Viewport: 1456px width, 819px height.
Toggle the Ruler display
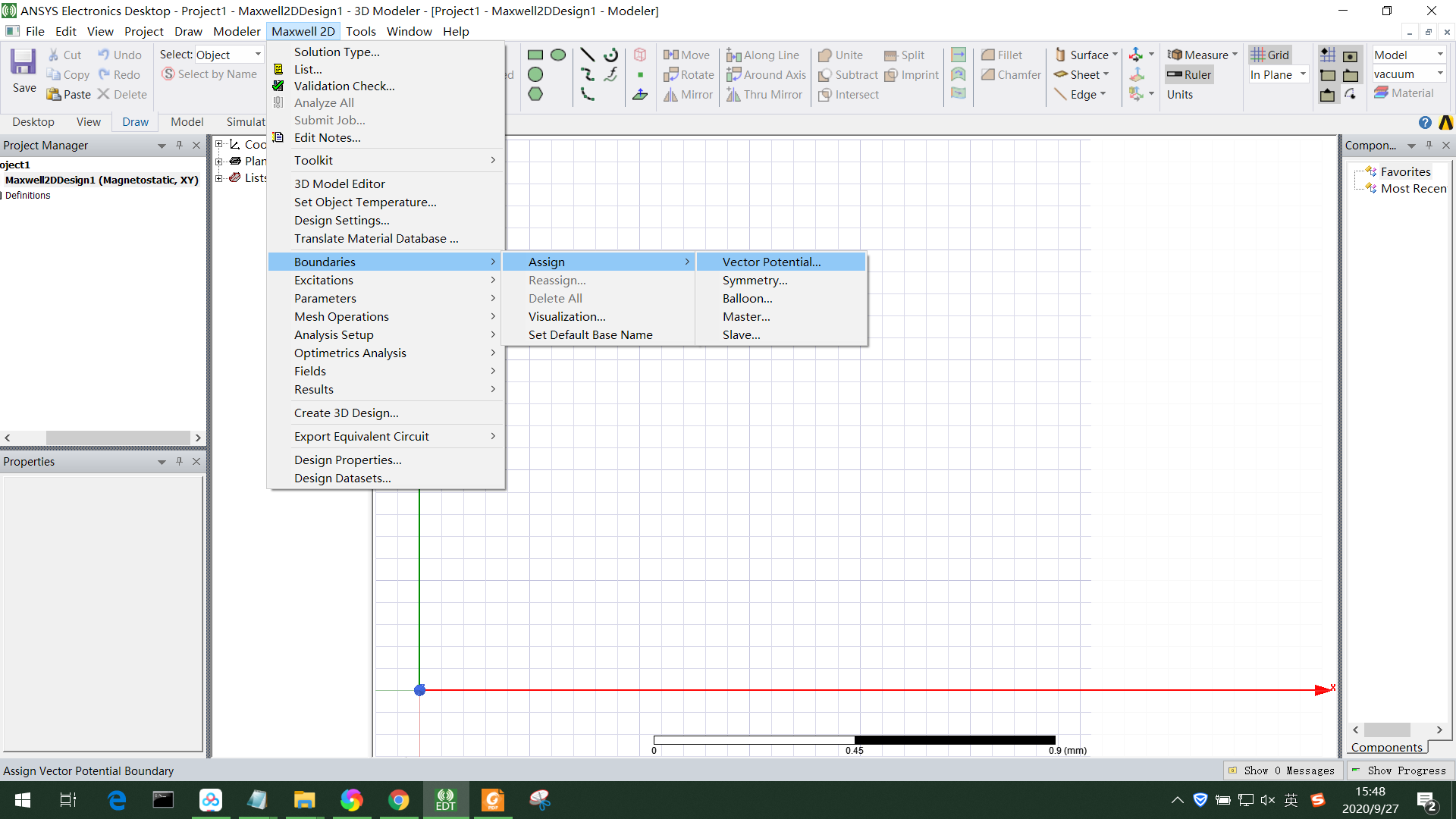(1188, 74)
